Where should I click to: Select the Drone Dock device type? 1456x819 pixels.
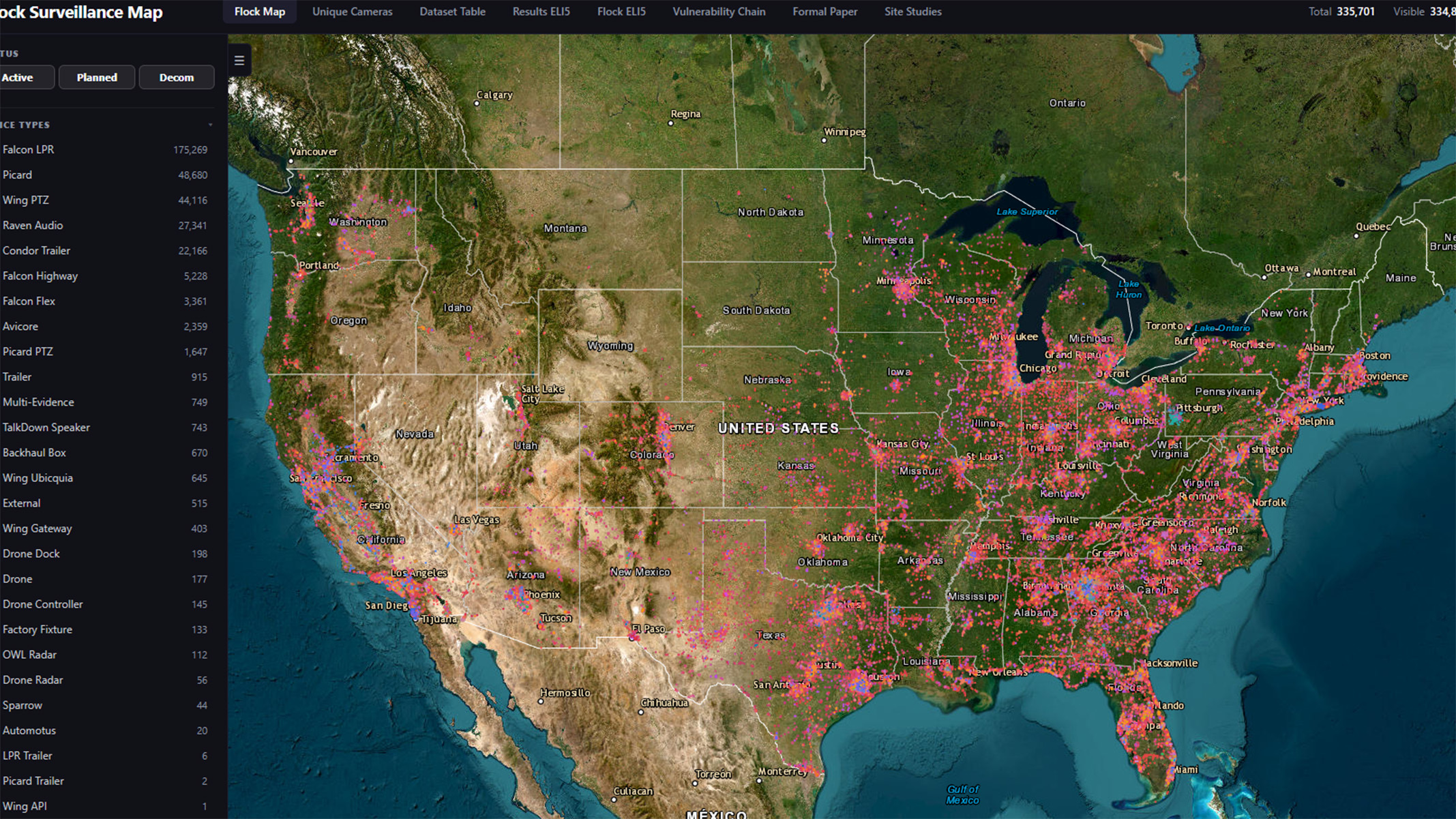(106, 553)
